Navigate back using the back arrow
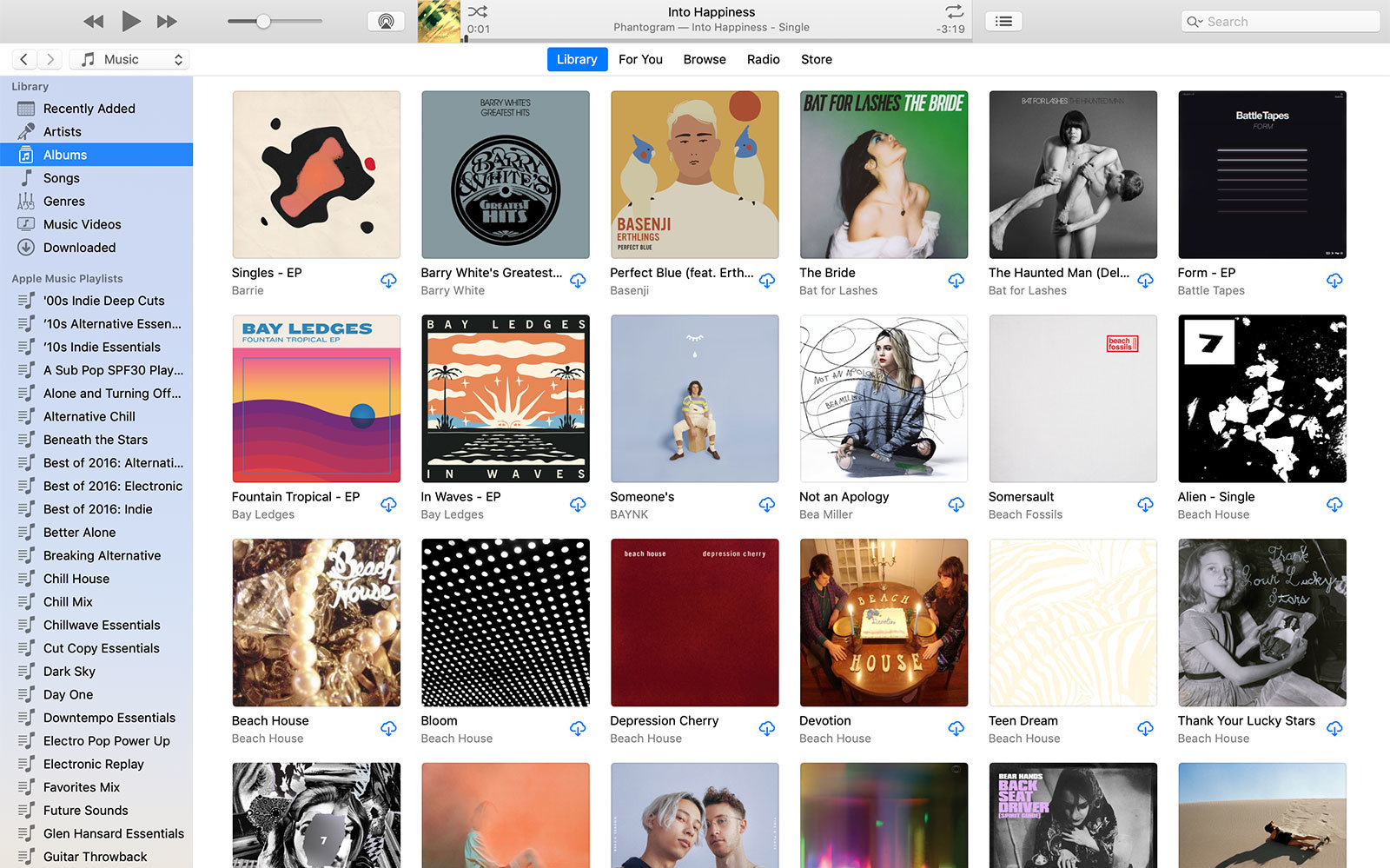1390x868 pixels. pos(23,58)
